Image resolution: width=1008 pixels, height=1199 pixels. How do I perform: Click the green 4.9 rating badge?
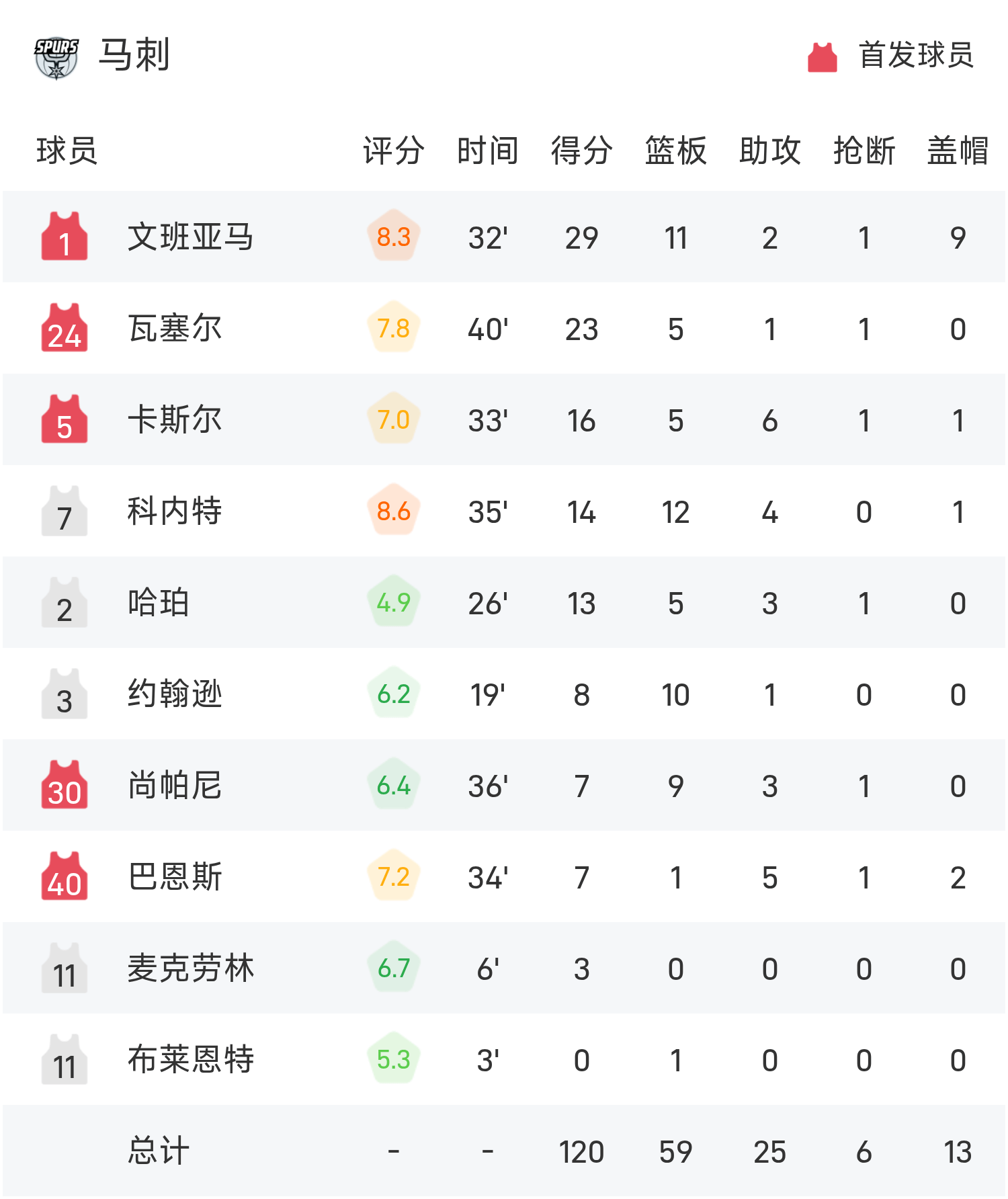click(394, 602)
